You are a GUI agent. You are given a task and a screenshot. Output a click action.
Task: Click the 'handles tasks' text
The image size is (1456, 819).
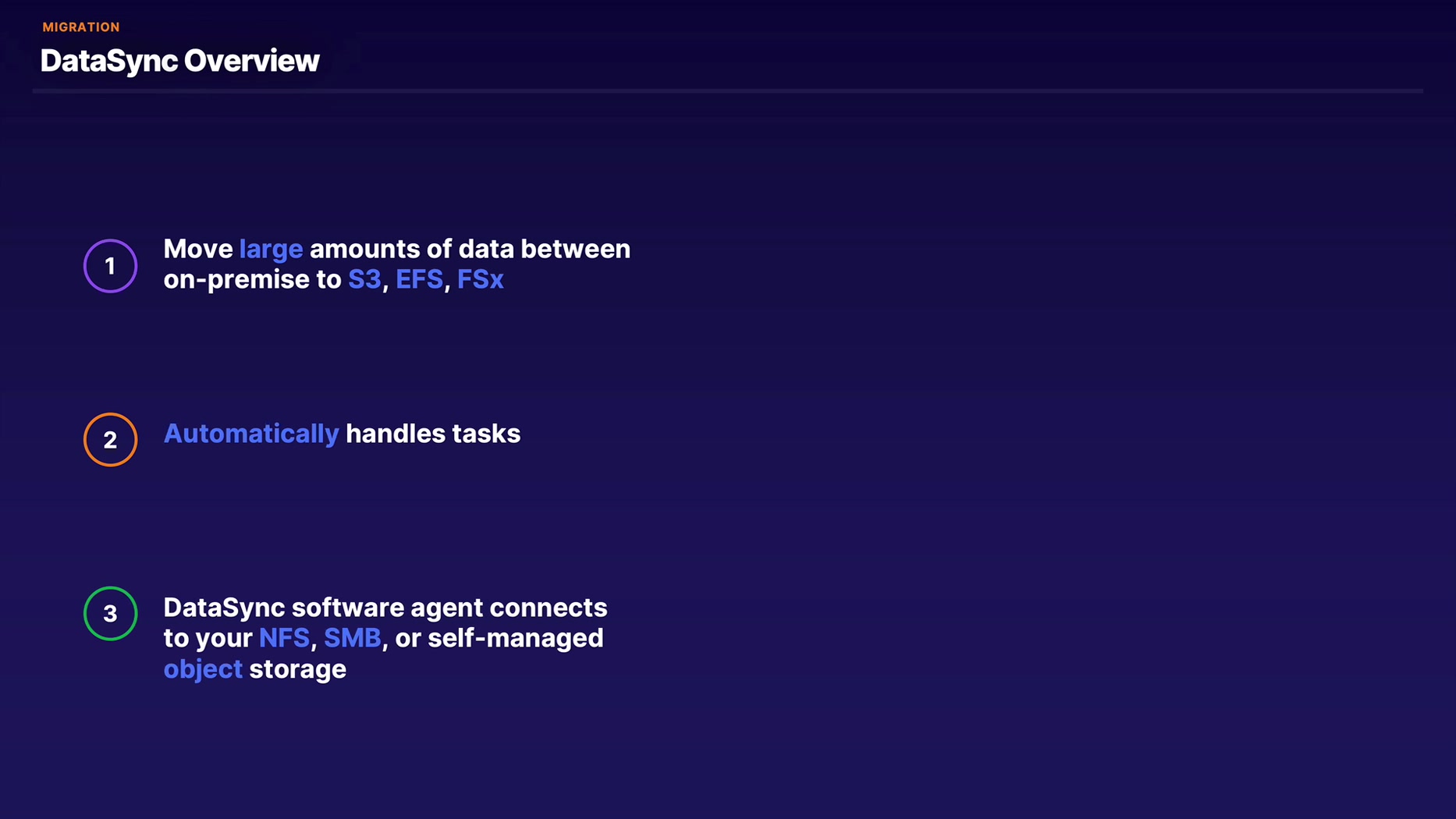click(x=433, y=434)
